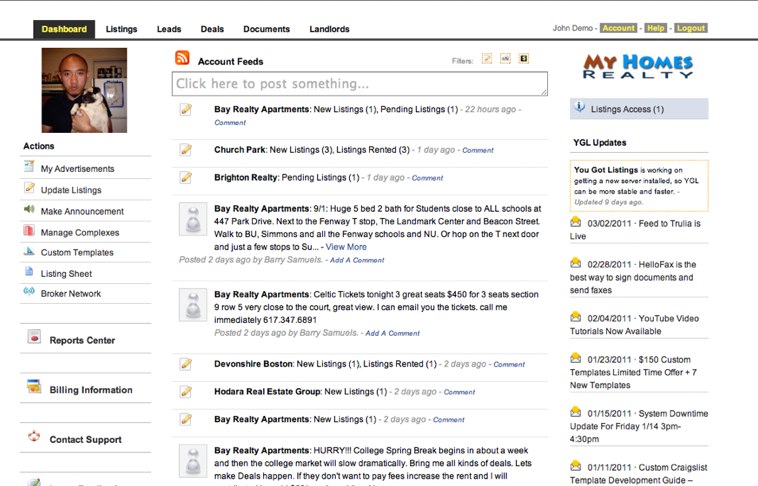Click envelope icon for HelloFax update
758x486 pixels.
pos(575,263)
